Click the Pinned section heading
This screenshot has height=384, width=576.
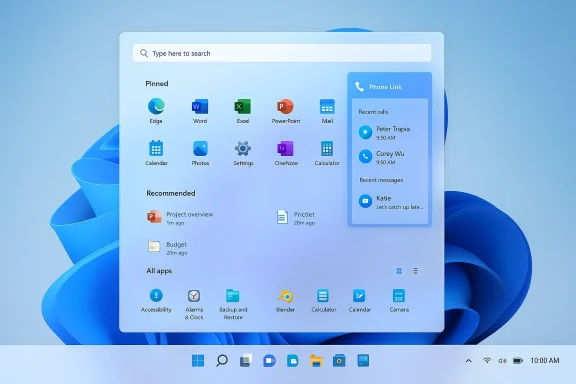click(x=157, y=84)
